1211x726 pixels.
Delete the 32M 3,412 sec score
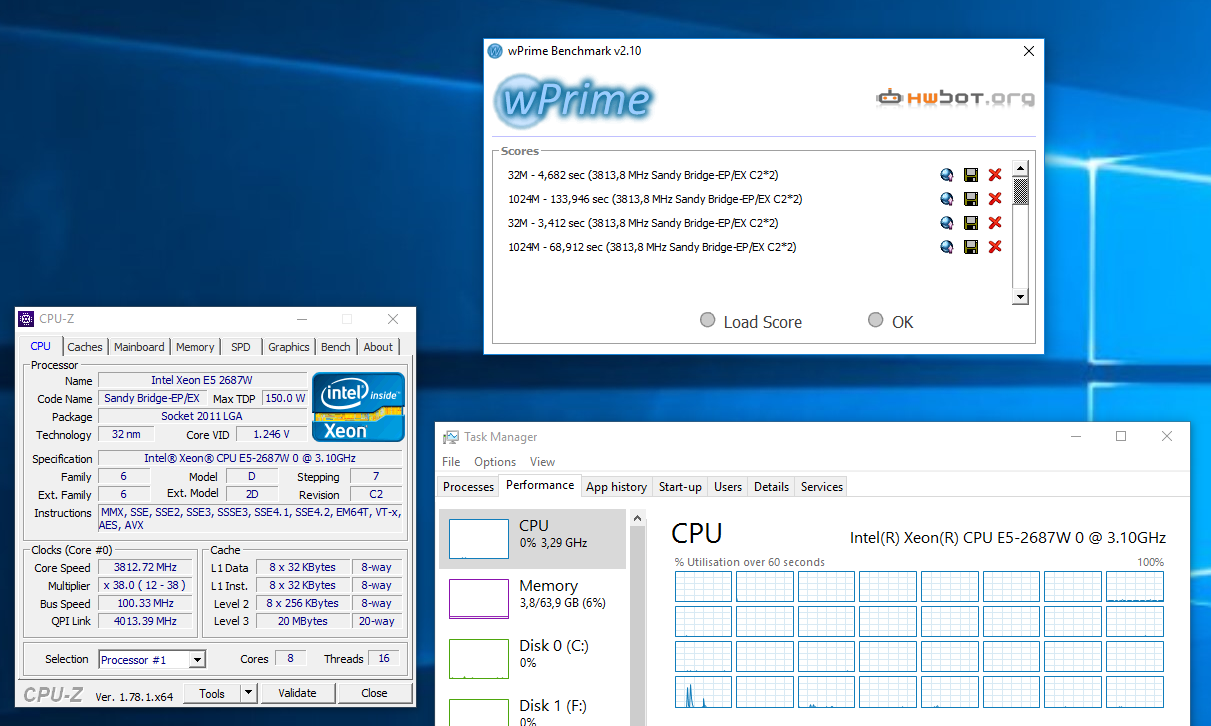click(994, 223)
